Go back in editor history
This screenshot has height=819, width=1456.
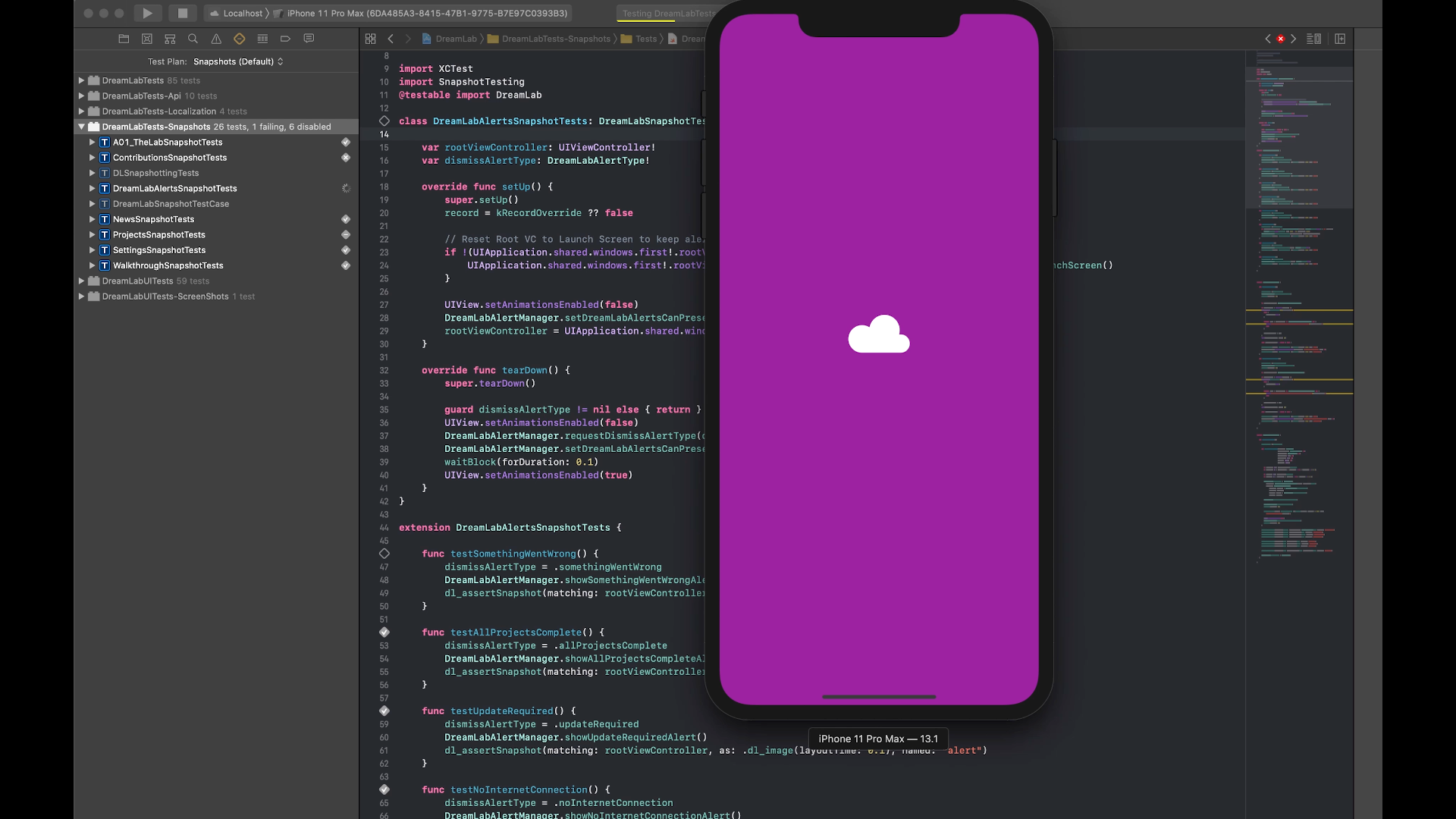pyautogui.click(x=391, y=39)
